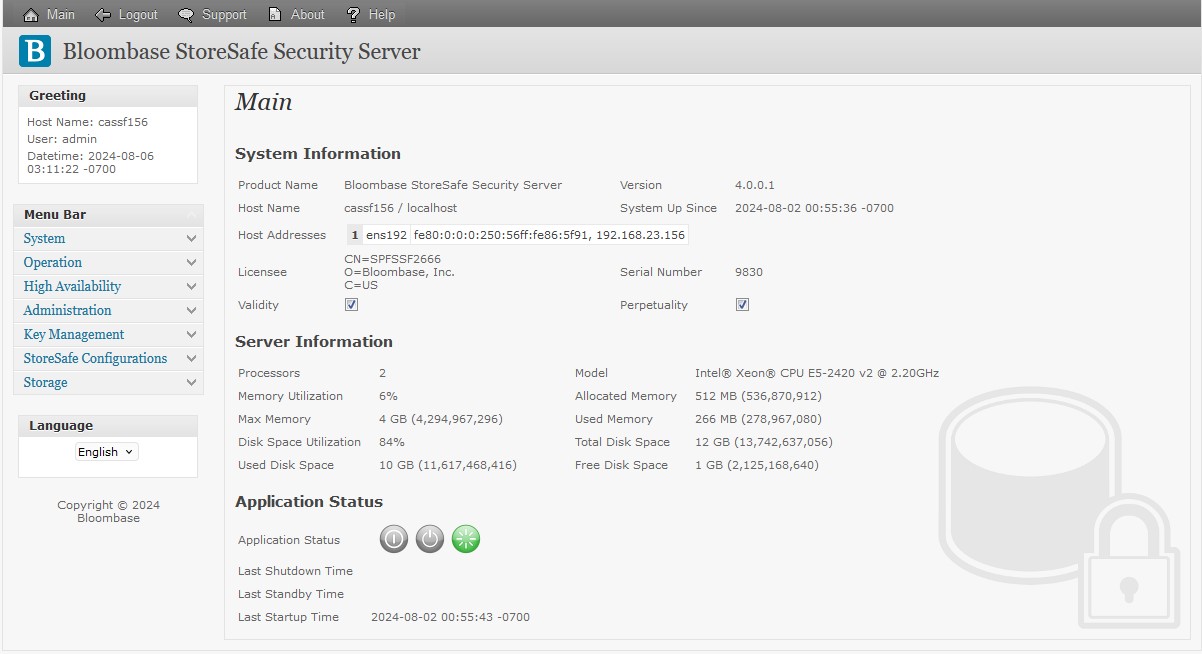This screenshot has width=1202, height=654.
Task: Click the Copyright 2024 Bloombase text
Action: pos(108,511)
